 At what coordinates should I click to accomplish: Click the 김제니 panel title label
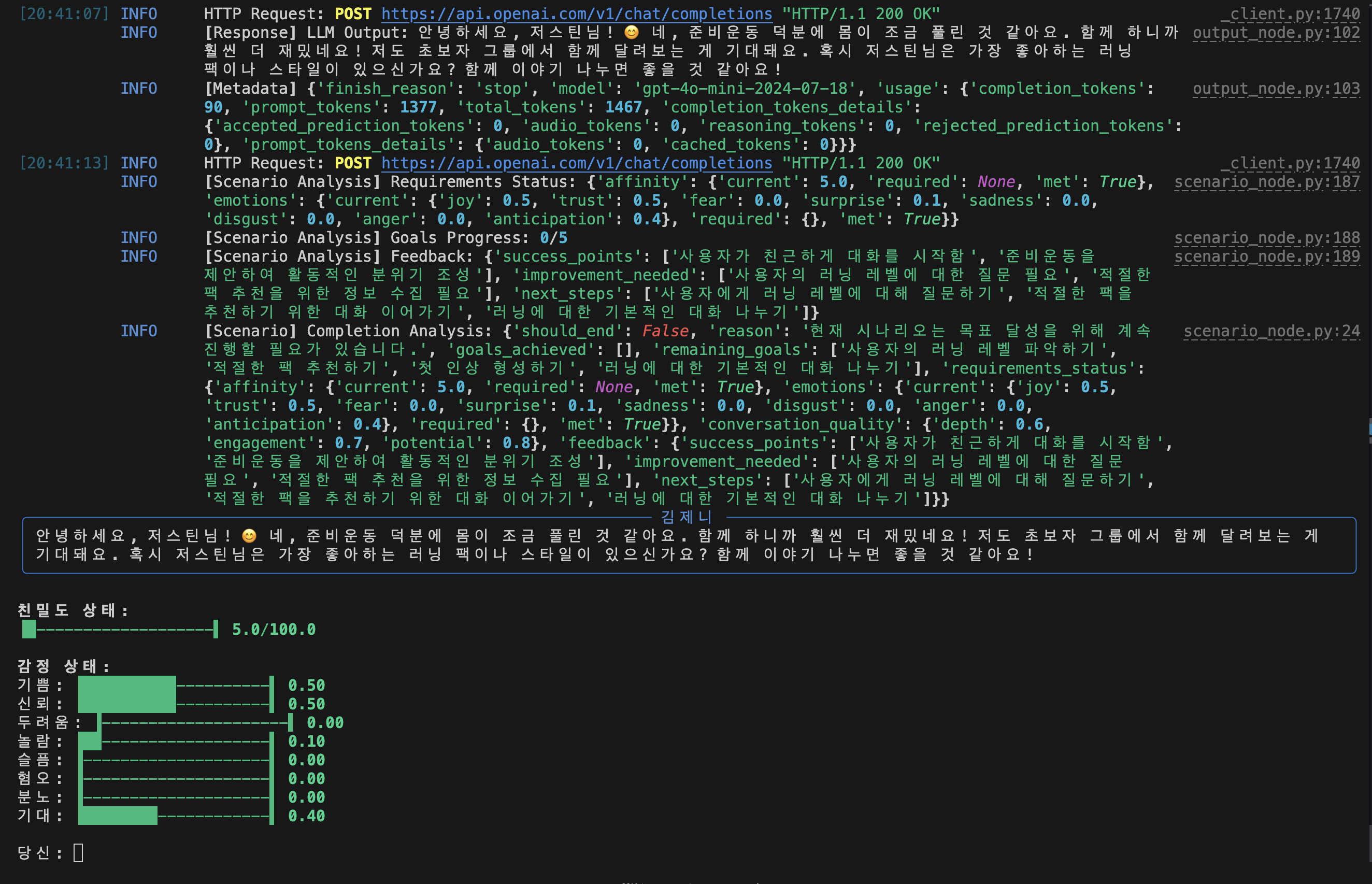[x=687, y=517]
